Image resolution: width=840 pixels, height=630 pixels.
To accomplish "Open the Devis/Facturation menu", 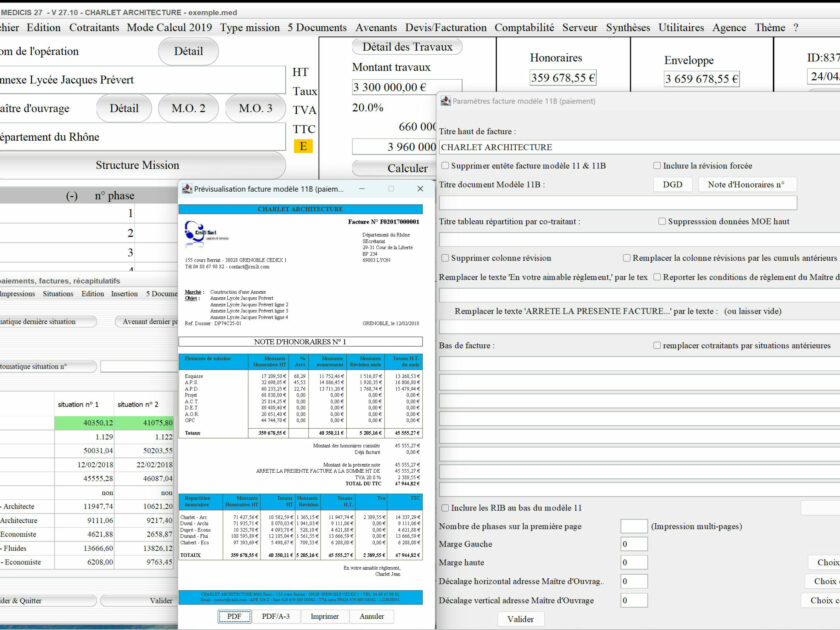I will click(446, 27).
